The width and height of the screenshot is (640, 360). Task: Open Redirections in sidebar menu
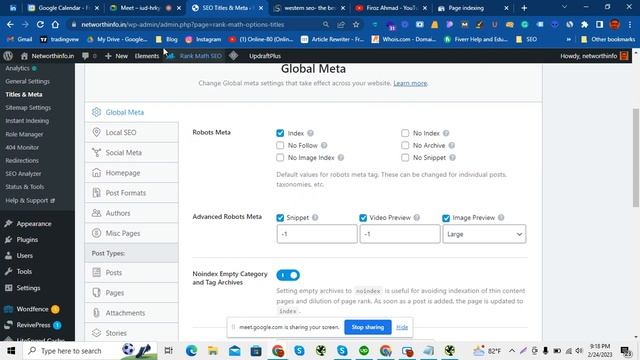22,160
